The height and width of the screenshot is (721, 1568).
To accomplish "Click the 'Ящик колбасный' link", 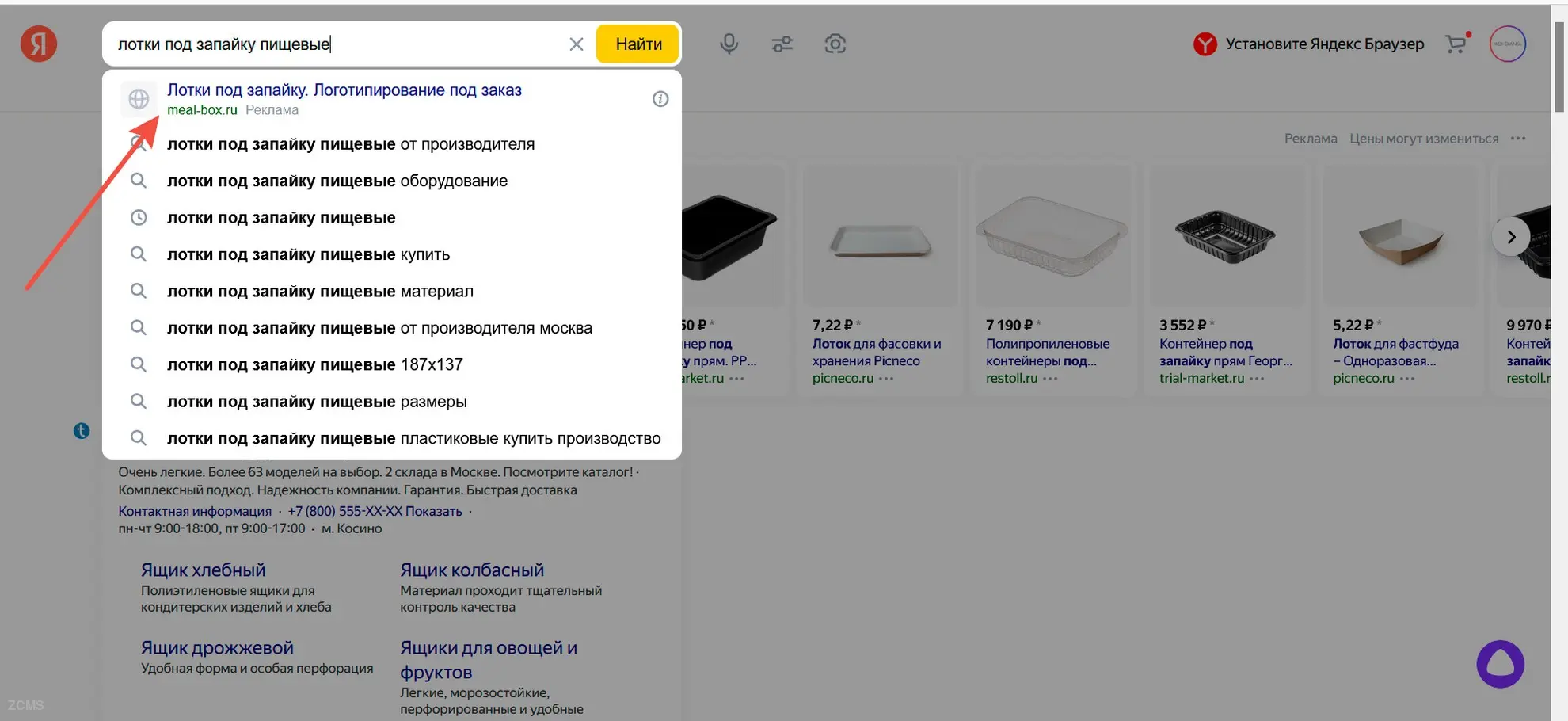I will (x=471, y=570).
